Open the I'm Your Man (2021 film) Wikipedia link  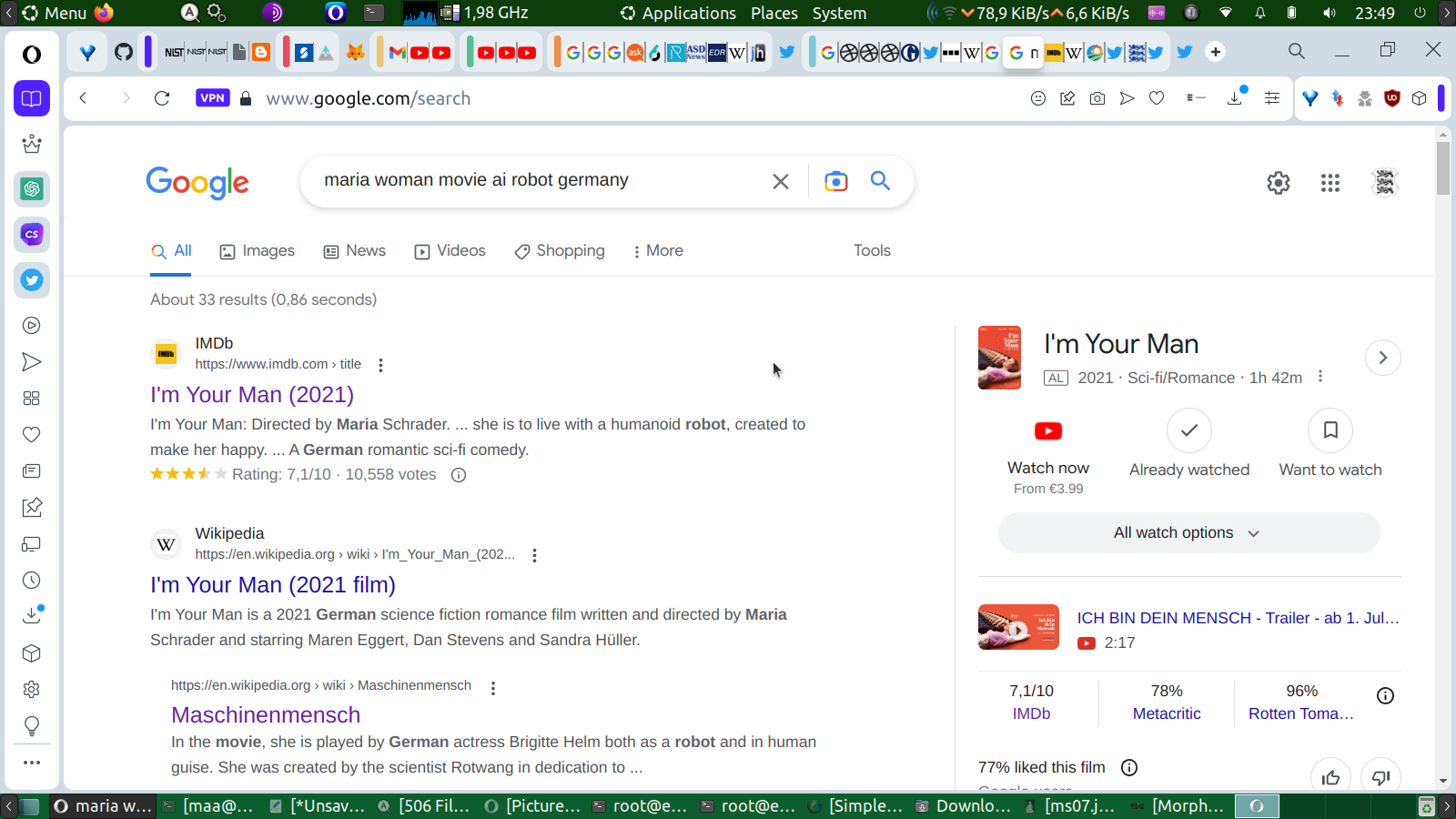pos(273,585)
